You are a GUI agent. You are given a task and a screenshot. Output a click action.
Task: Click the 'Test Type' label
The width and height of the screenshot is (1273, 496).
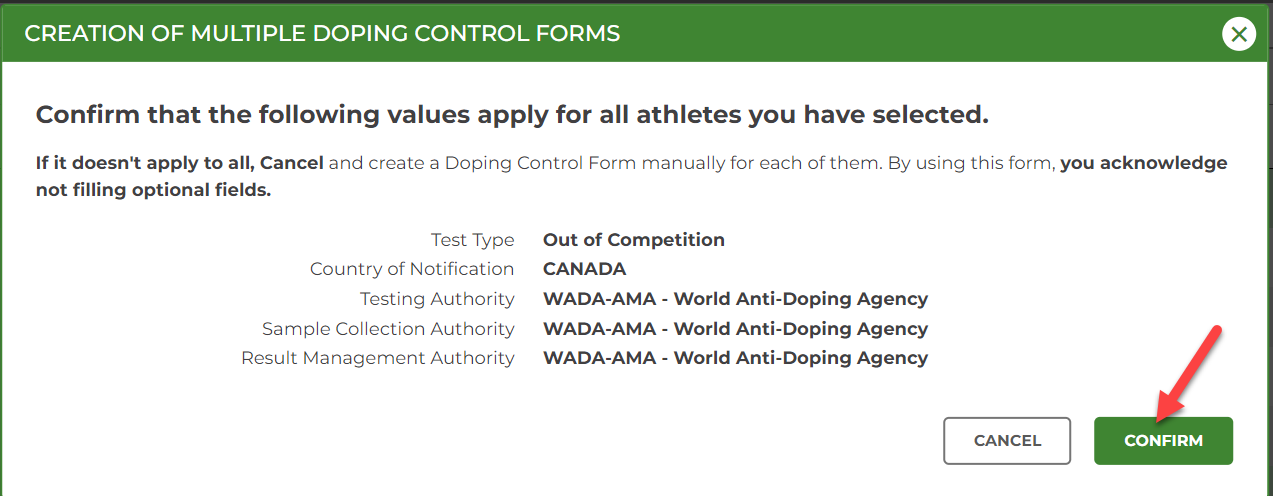(x=473, y=240)
